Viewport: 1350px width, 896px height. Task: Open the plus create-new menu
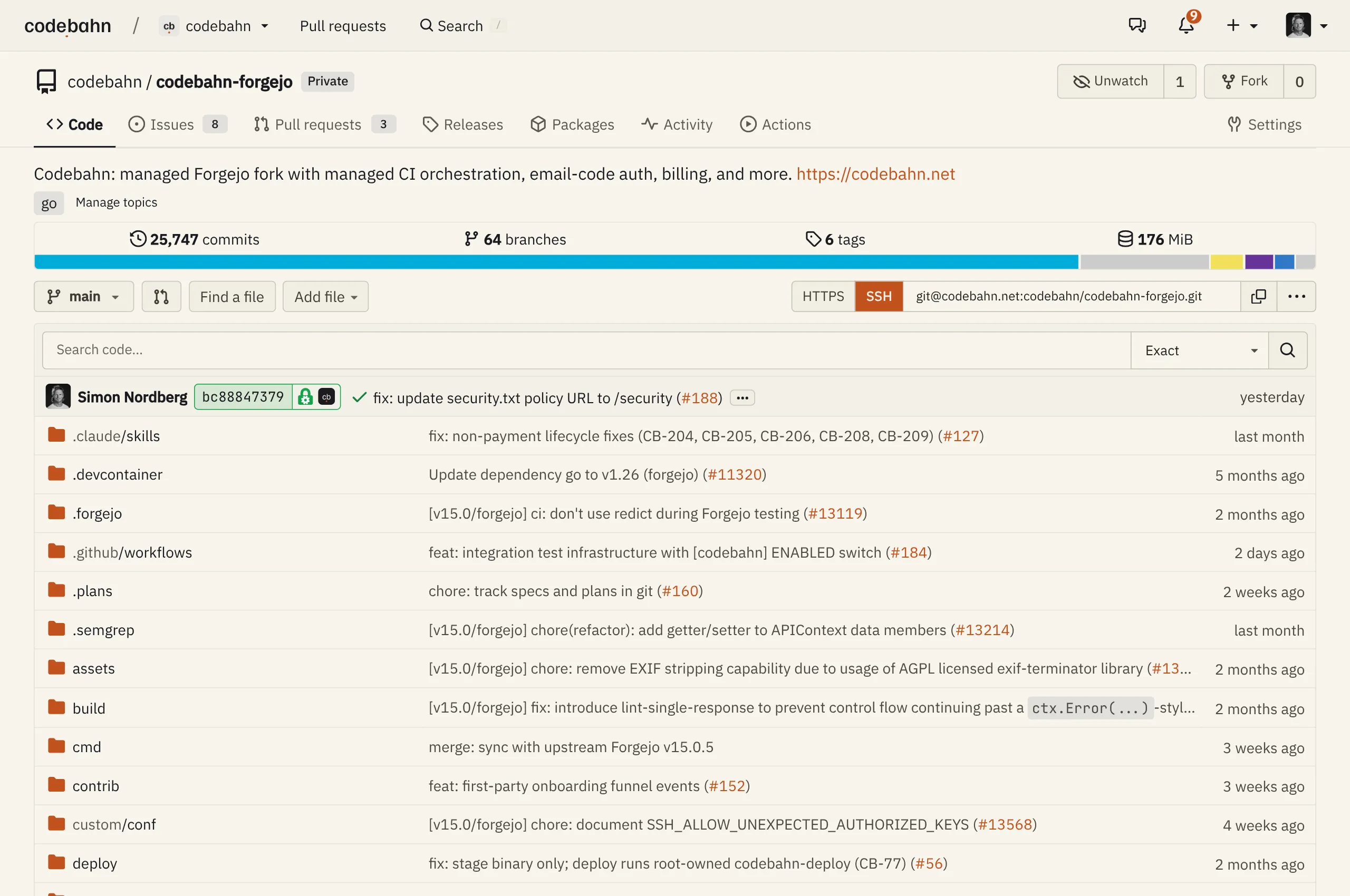coord(1241,26)
